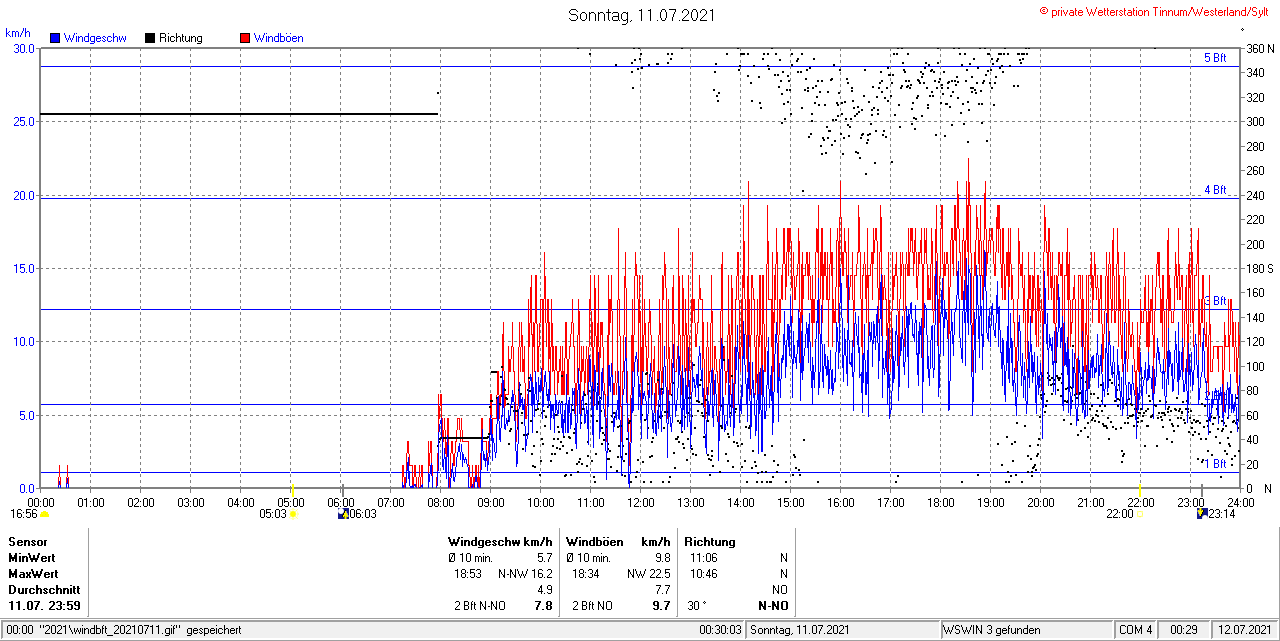This screenshot has height=641, width=1280.
Task: Click the chart title Sonntag, 11.07.2021
Action: point(642,15)
